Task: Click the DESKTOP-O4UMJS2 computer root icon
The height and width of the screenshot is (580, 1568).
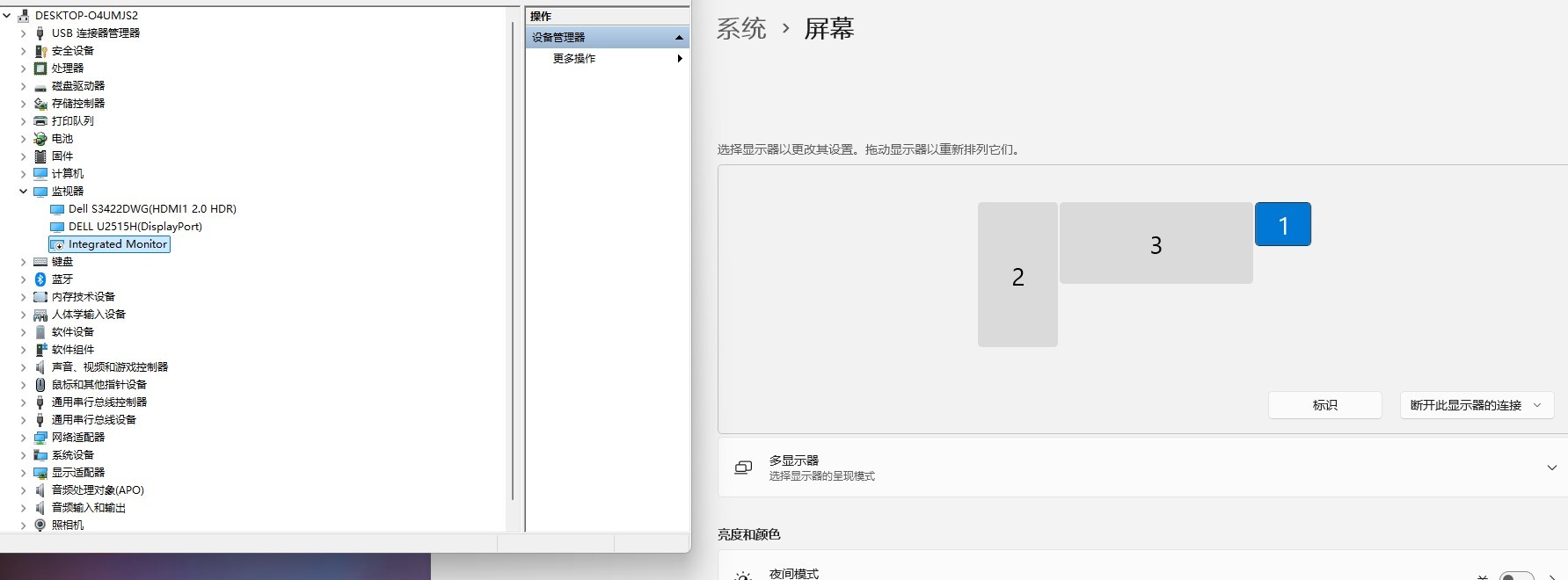Action: click(x=23, y=15)
